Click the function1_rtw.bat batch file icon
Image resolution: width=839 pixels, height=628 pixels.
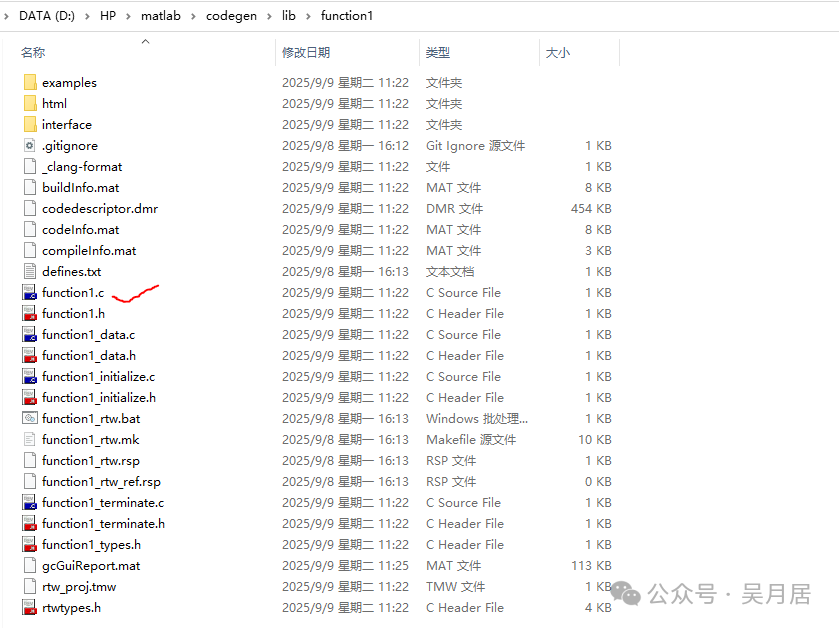[30, 418]
